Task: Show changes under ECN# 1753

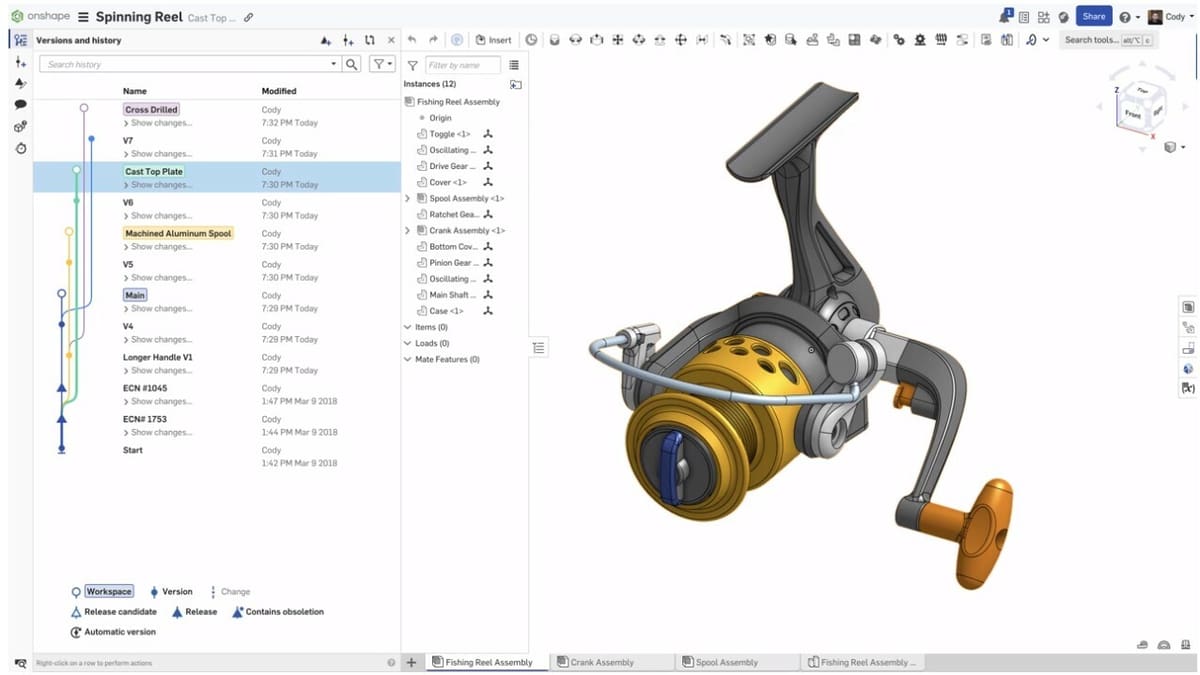Action: 158,433
